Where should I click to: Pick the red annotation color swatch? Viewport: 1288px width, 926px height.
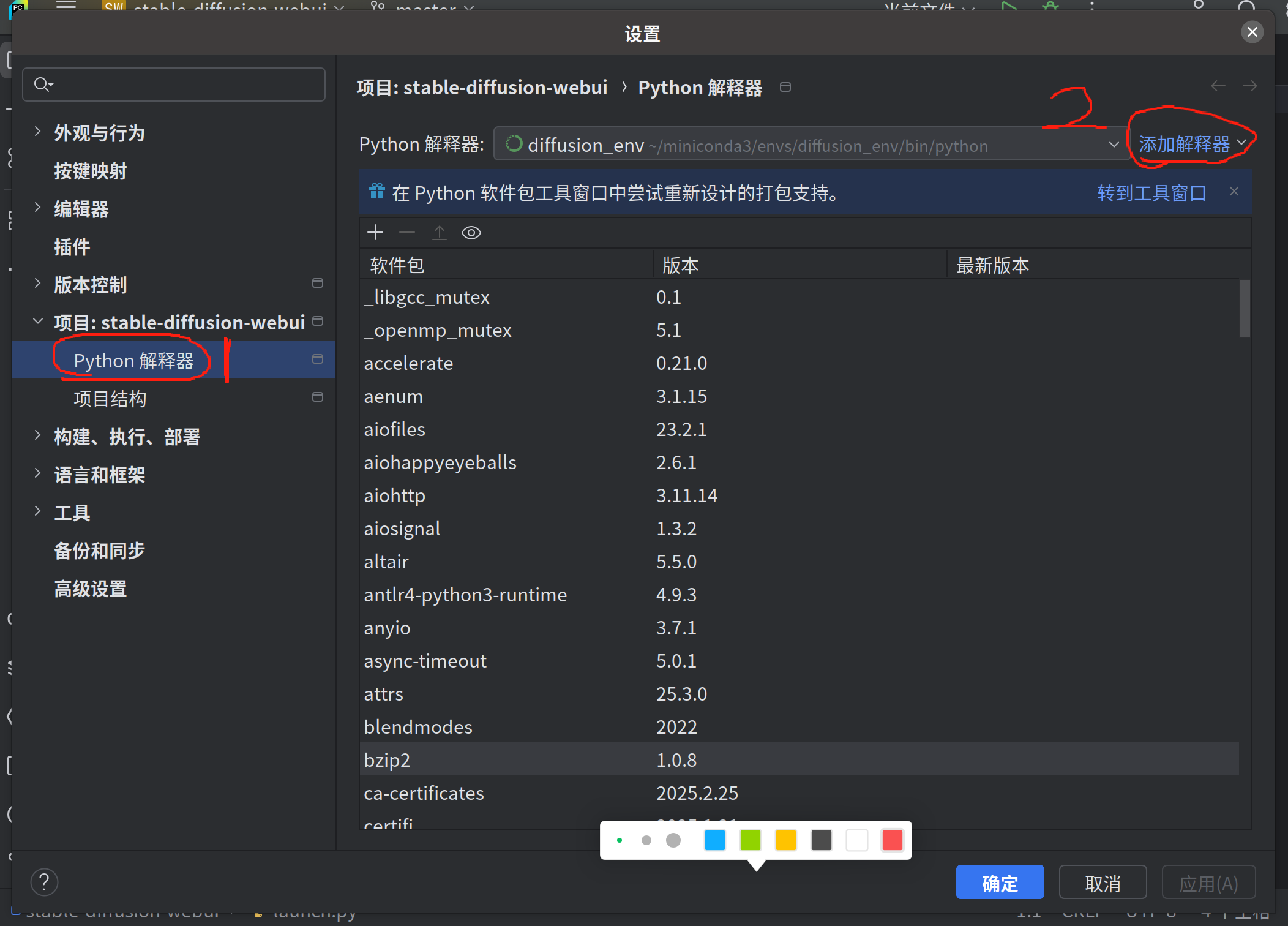892,840
